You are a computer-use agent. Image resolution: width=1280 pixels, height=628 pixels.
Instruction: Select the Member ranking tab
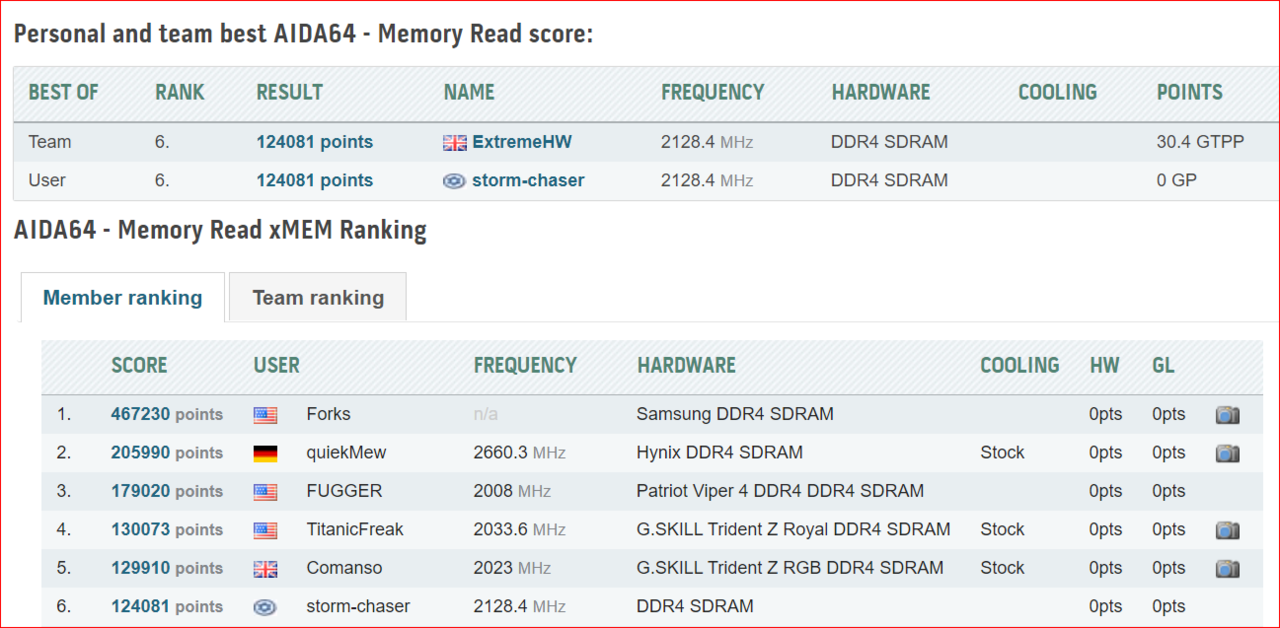123,298
